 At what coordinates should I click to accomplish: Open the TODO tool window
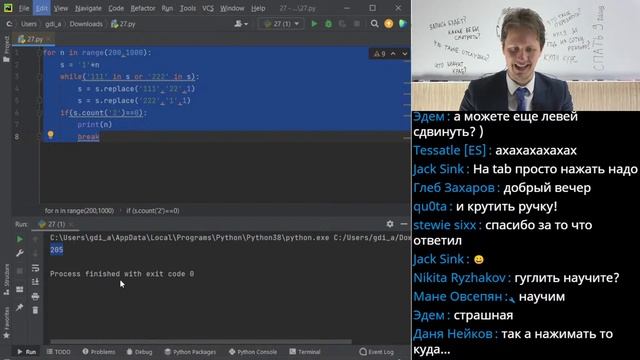(x=58, y=352)
